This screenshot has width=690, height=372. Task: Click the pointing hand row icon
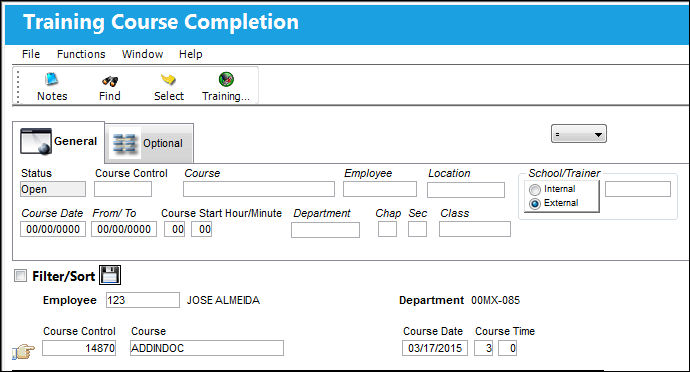click(23, 351)
